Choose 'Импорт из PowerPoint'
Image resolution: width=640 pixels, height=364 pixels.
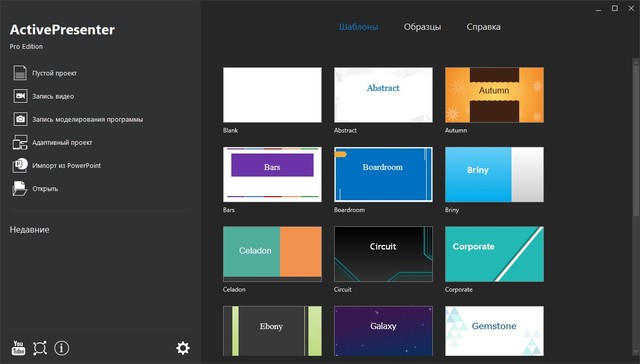(x=67, y=166)
